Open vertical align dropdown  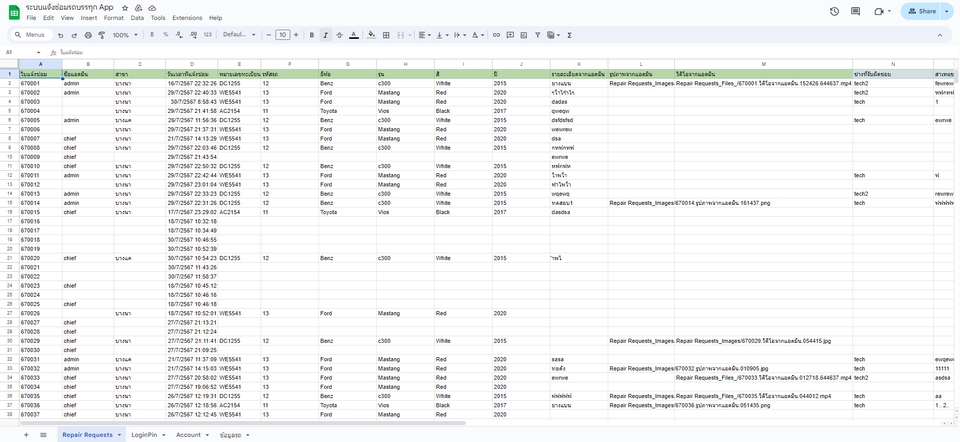coord(443,35)
